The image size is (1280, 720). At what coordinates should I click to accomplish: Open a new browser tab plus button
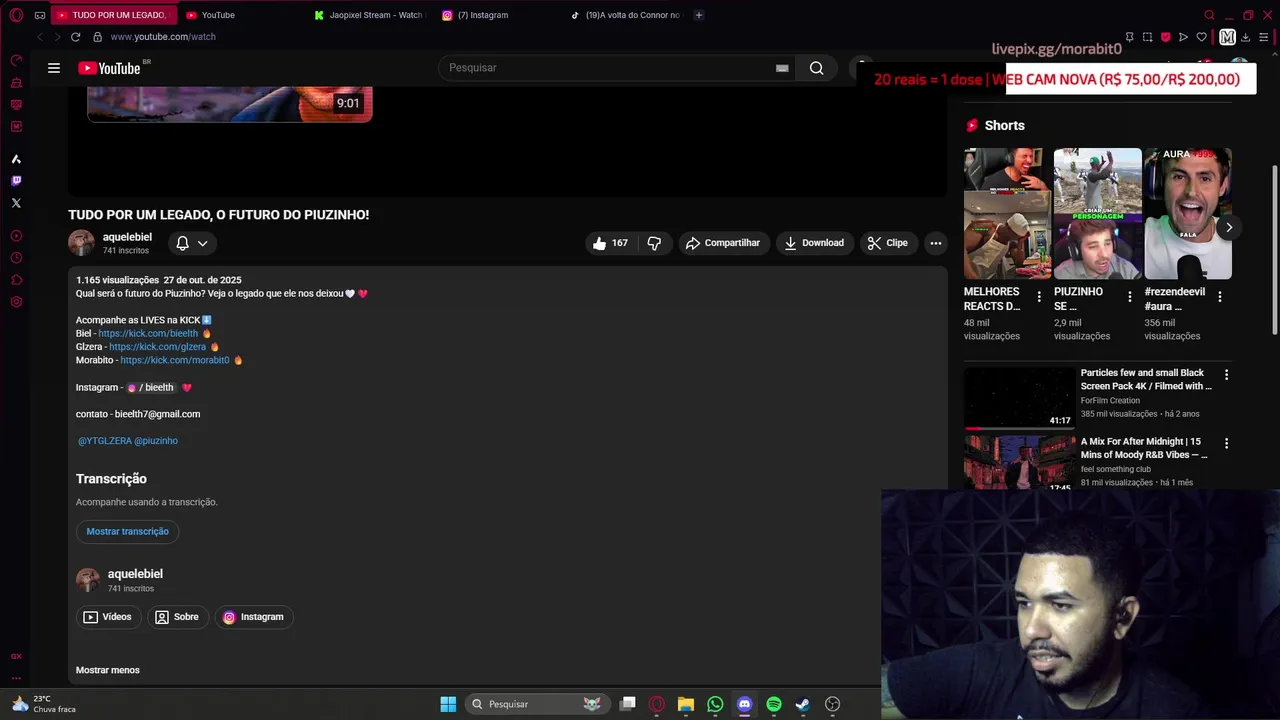tap(699, 15)
